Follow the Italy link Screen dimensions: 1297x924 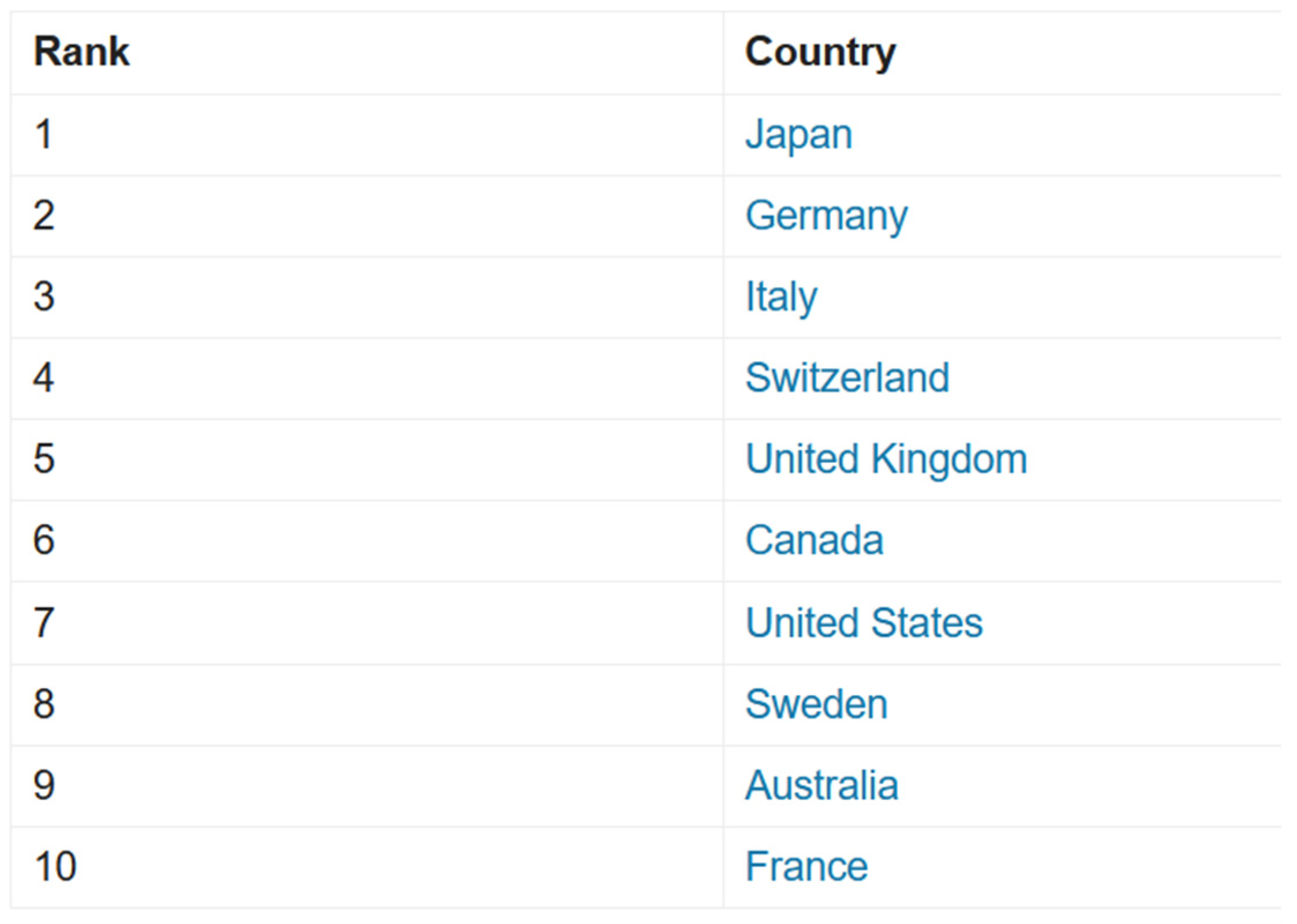(781, 297)
